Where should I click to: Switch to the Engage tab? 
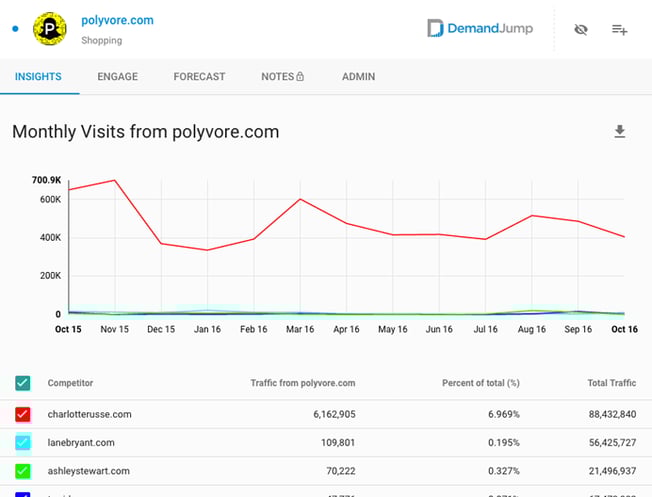pos(118,77)
